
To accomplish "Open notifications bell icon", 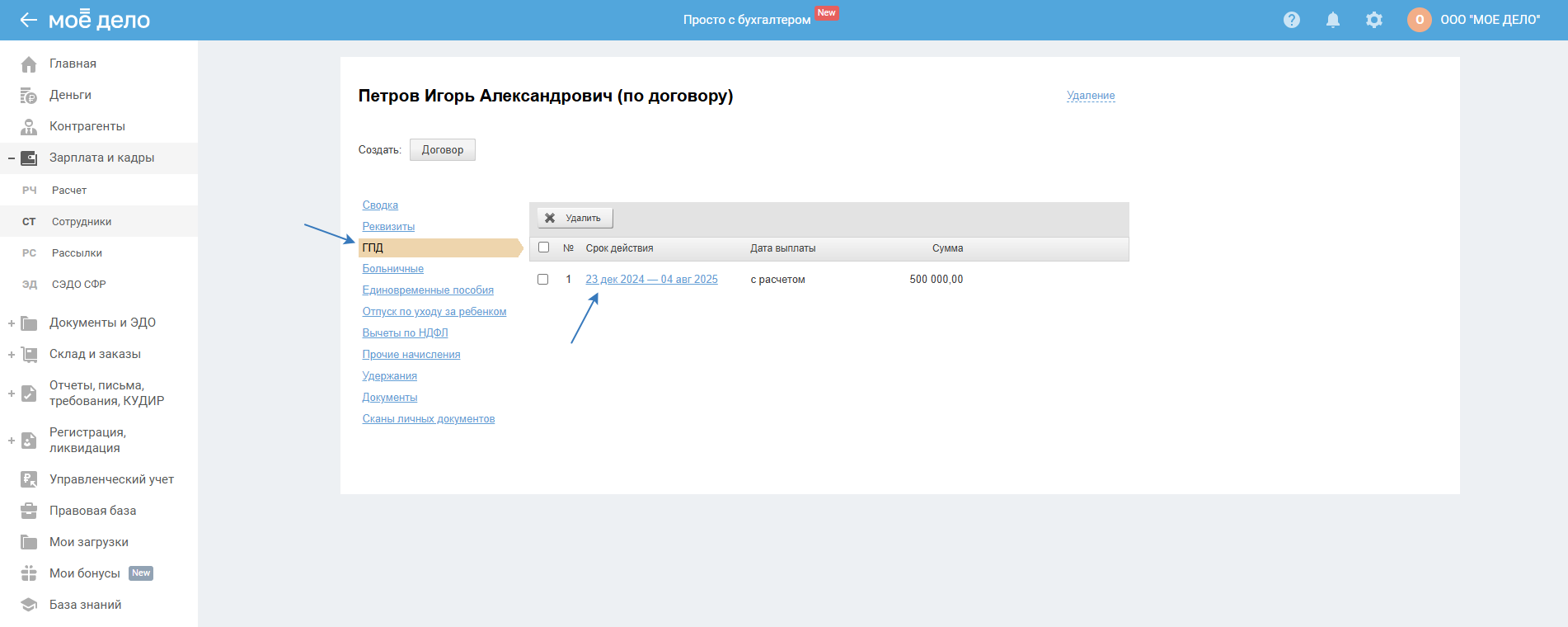I will point(1333,20).
